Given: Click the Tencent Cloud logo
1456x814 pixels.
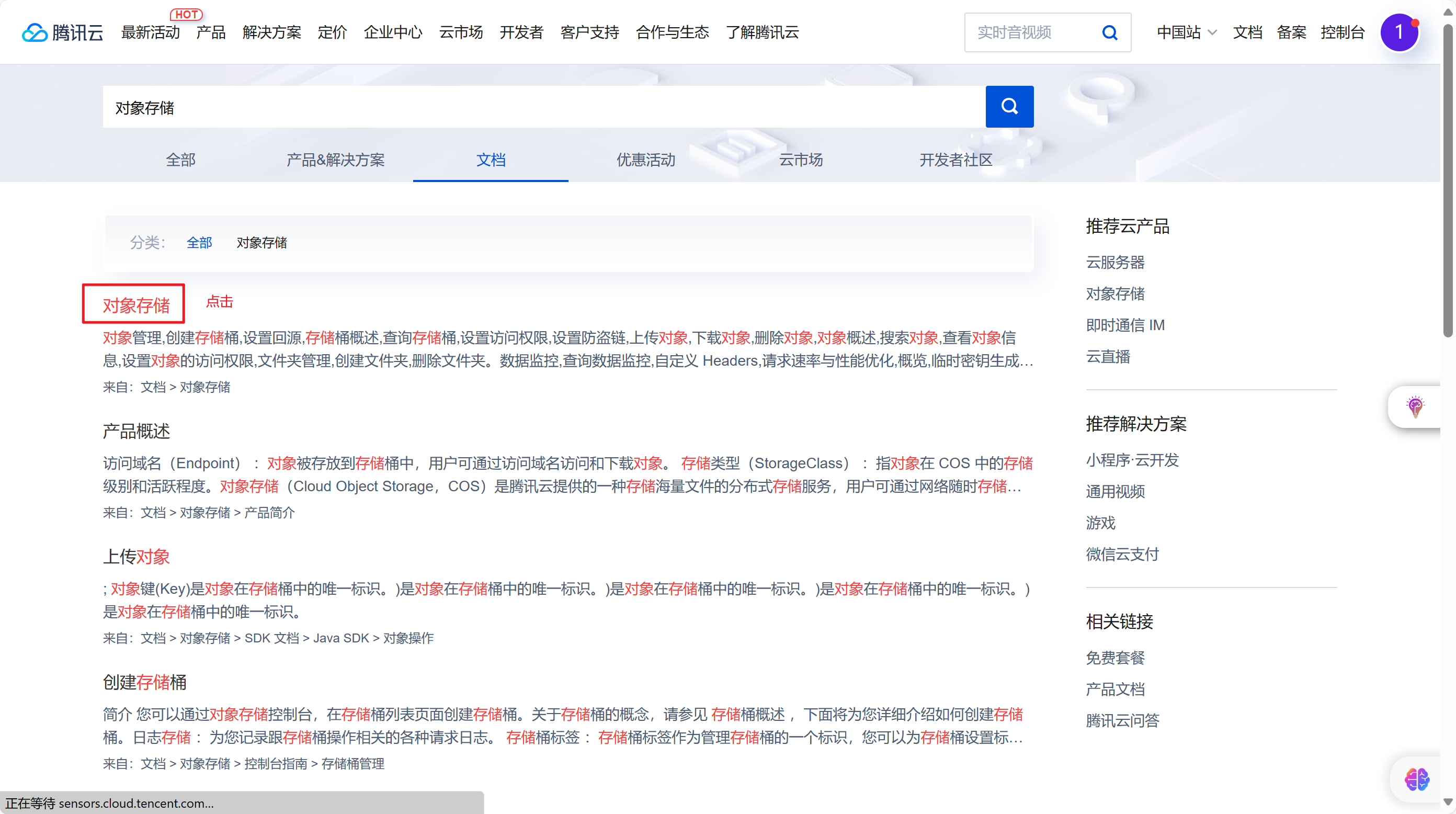Looking at the screenshot, I should coord(62,32).
